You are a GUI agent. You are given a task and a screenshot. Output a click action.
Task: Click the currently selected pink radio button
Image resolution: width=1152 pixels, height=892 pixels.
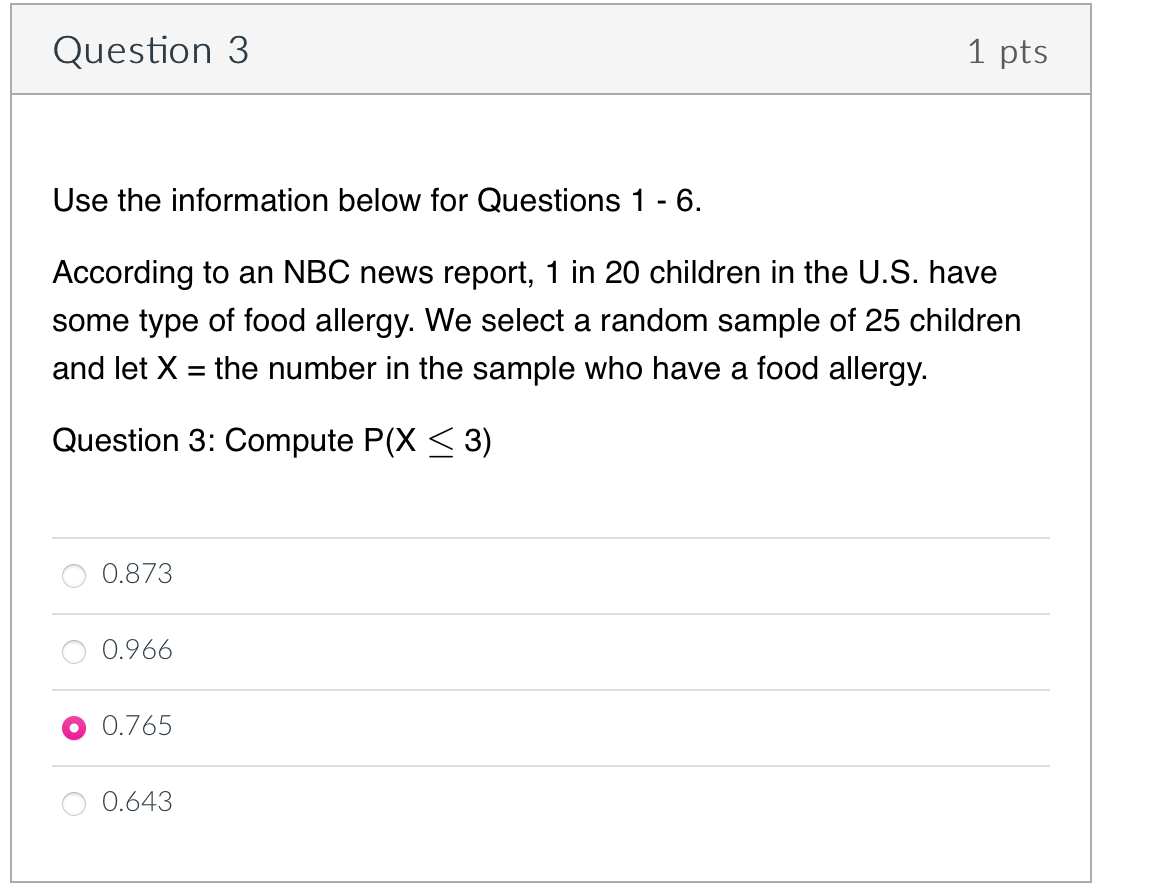point(74,726)
